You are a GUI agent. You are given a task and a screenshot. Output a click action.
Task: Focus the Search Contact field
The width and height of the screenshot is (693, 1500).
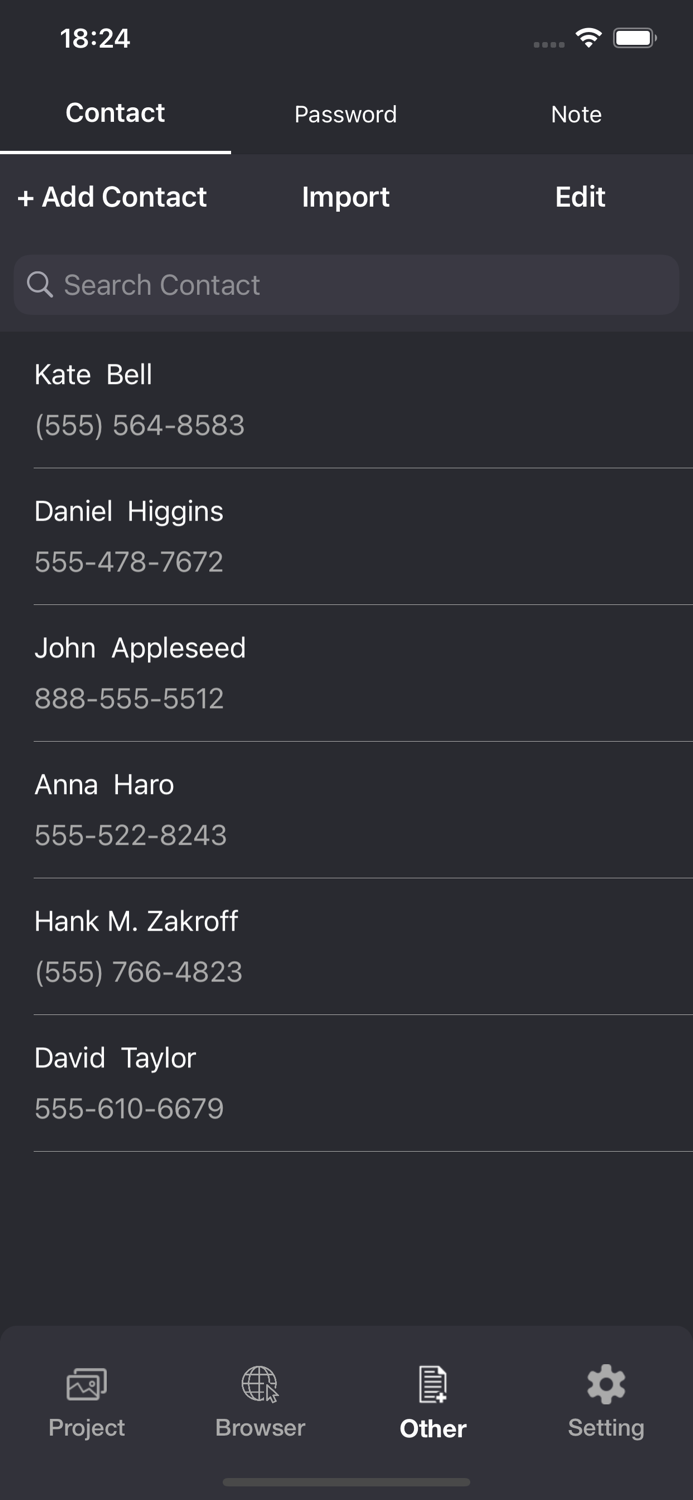(360, 285)
